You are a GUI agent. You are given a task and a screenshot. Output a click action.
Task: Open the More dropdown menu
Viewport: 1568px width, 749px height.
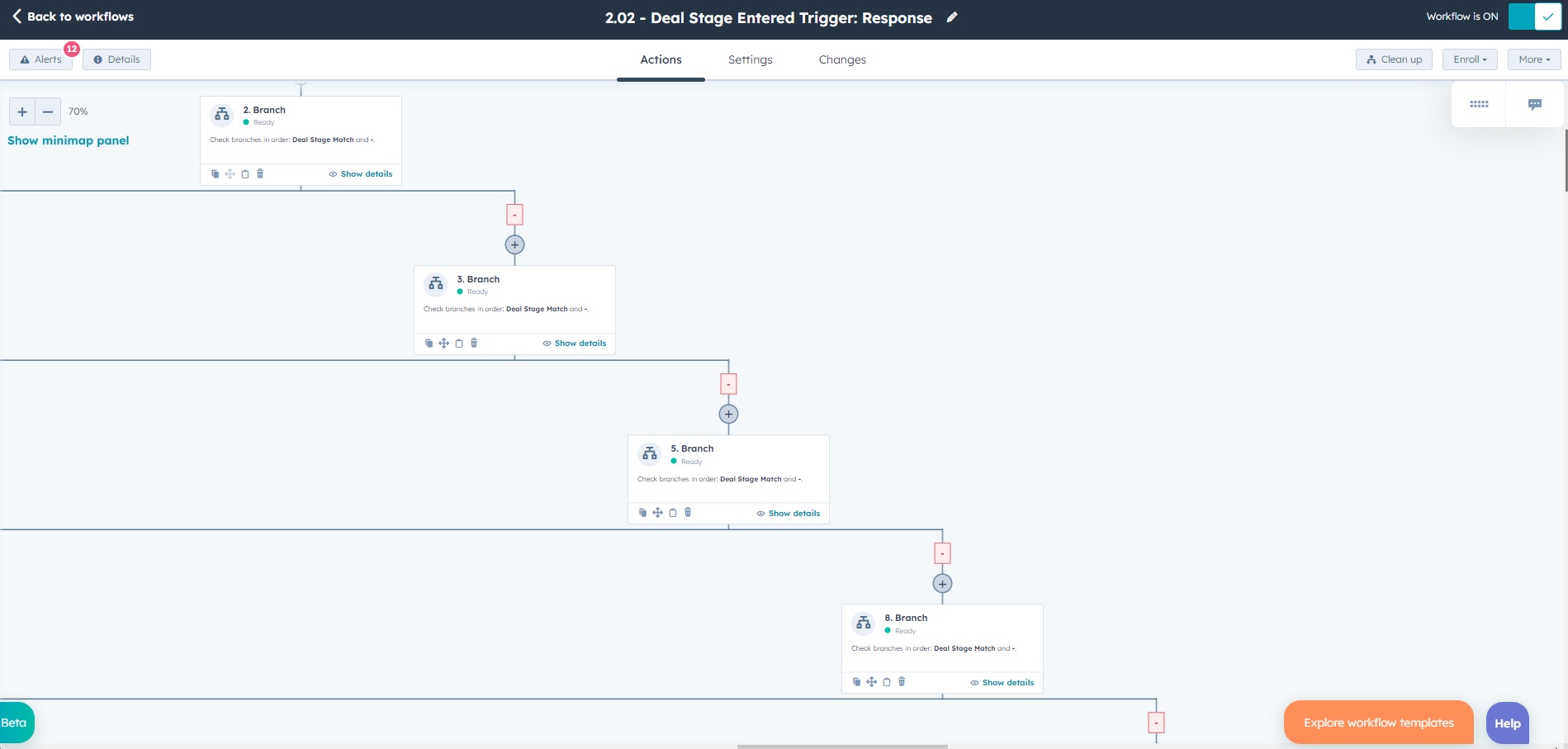(x=1532, y=59)
